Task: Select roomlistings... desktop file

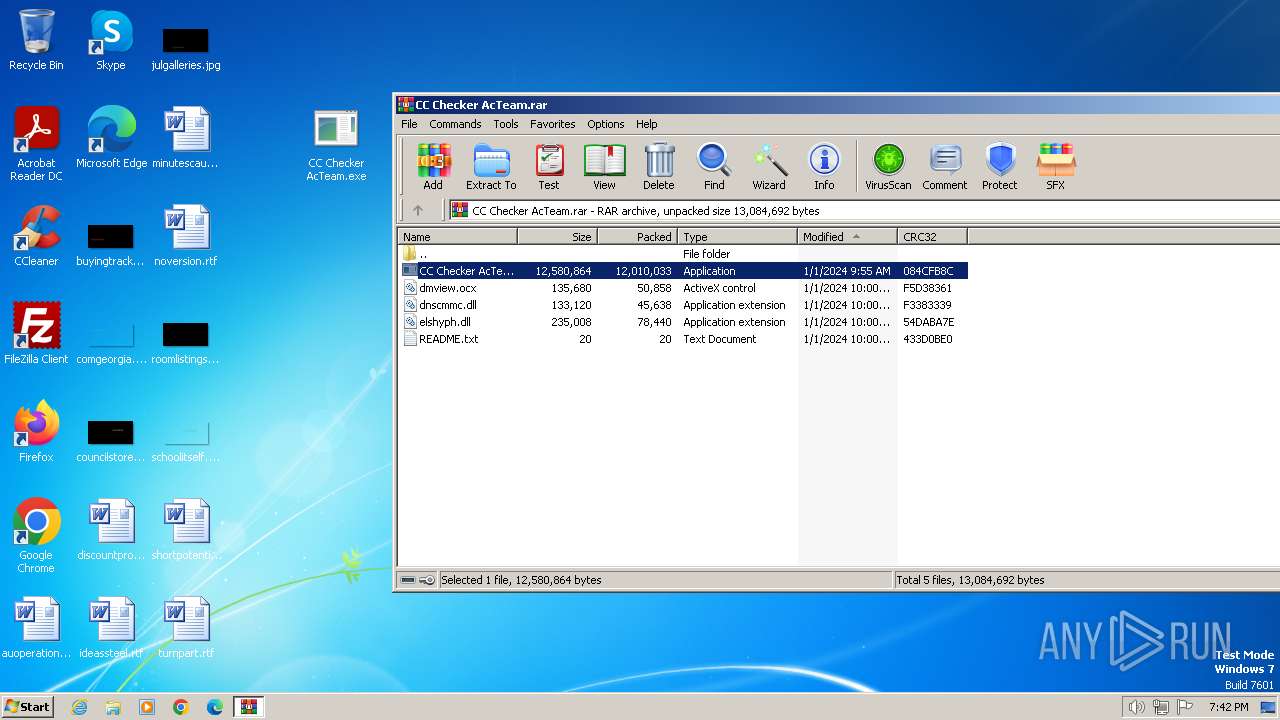Action: click(186, 344)
